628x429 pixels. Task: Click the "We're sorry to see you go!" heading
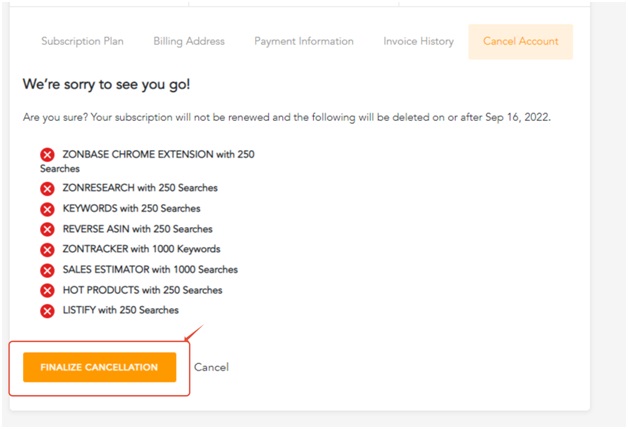click(x=107, y=85)
